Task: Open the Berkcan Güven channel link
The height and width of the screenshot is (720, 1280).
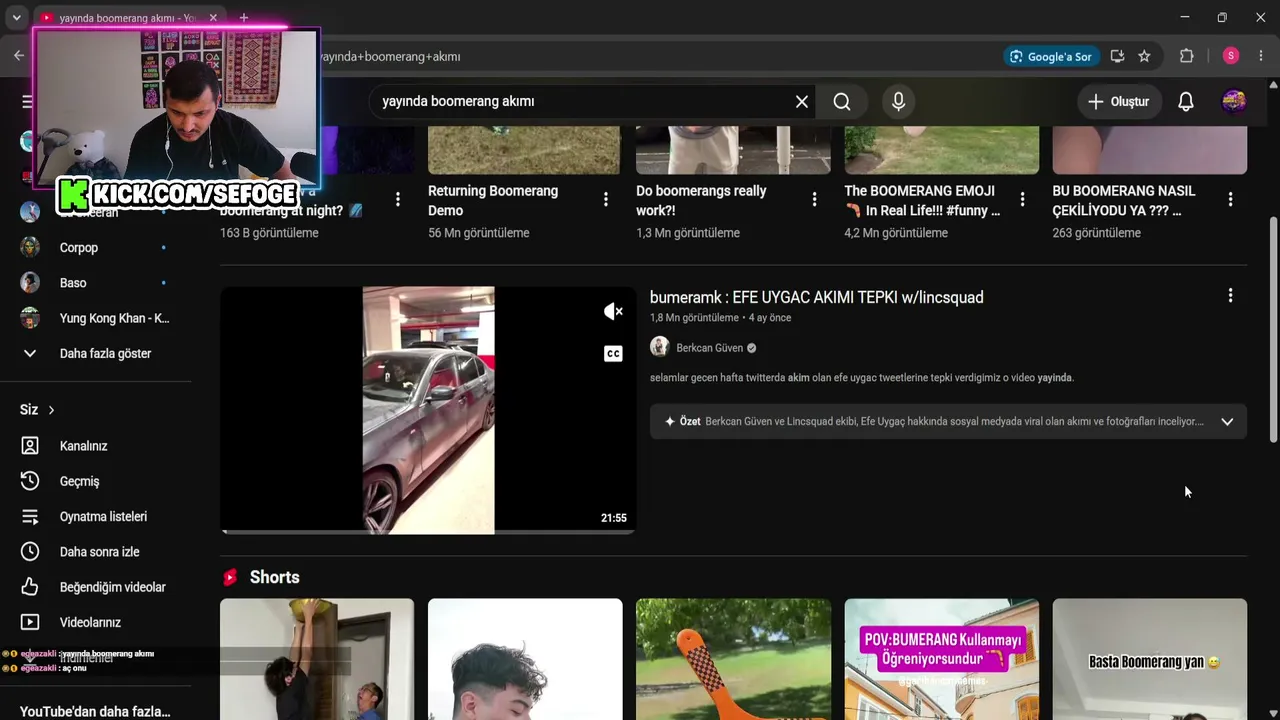Action: click(709, 348)
